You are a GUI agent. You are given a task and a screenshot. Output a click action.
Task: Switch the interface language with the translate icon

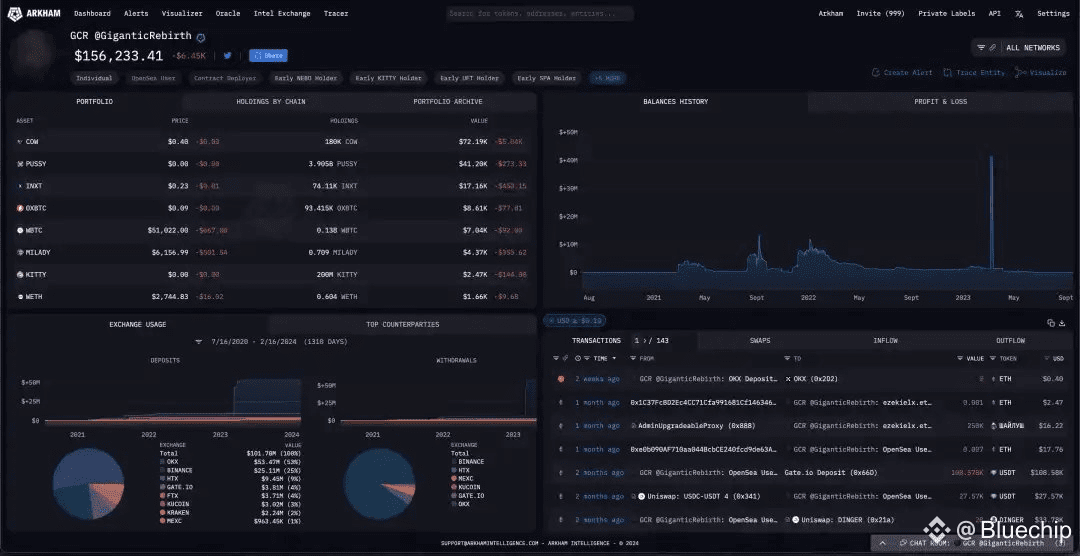point(1019,13)
